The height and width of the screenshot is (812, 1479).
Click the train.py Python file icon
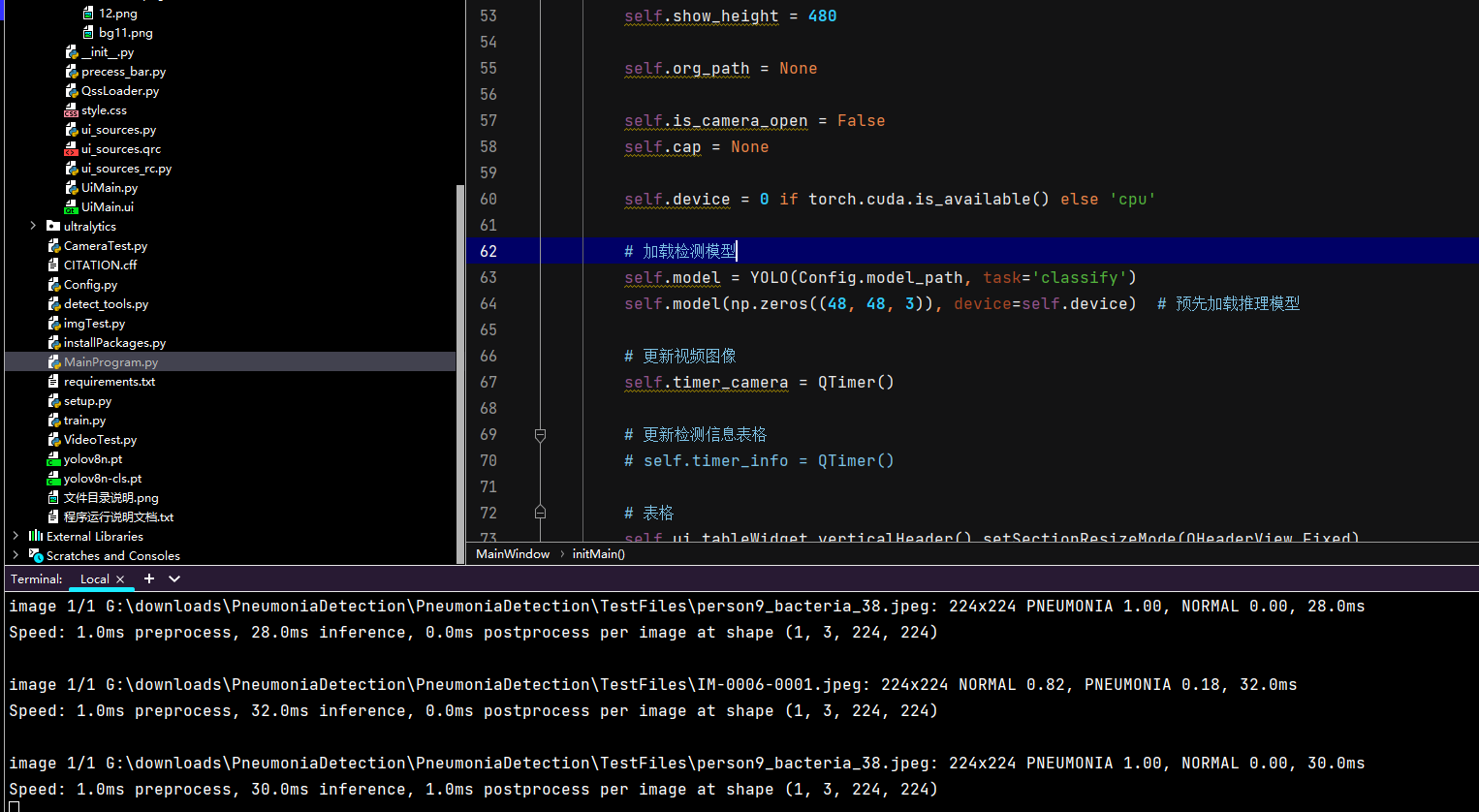tap(53, 421)
